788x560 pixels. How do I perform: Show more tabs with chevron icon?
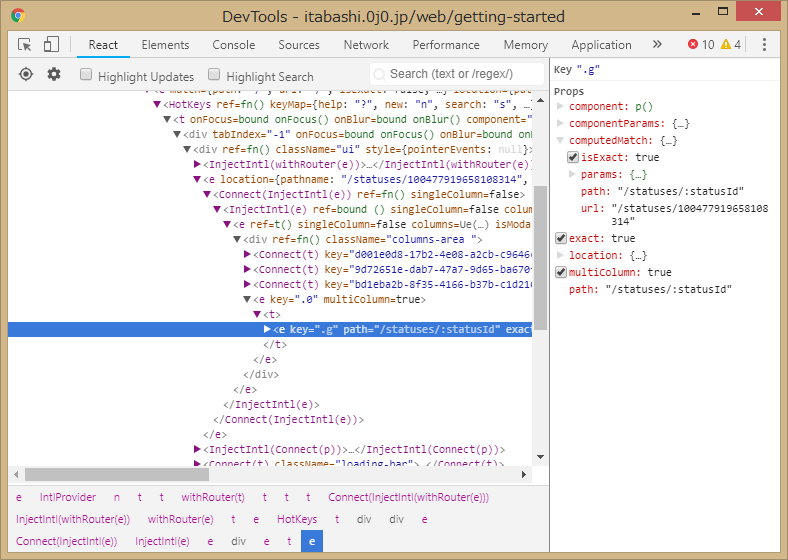click(657, 45)
